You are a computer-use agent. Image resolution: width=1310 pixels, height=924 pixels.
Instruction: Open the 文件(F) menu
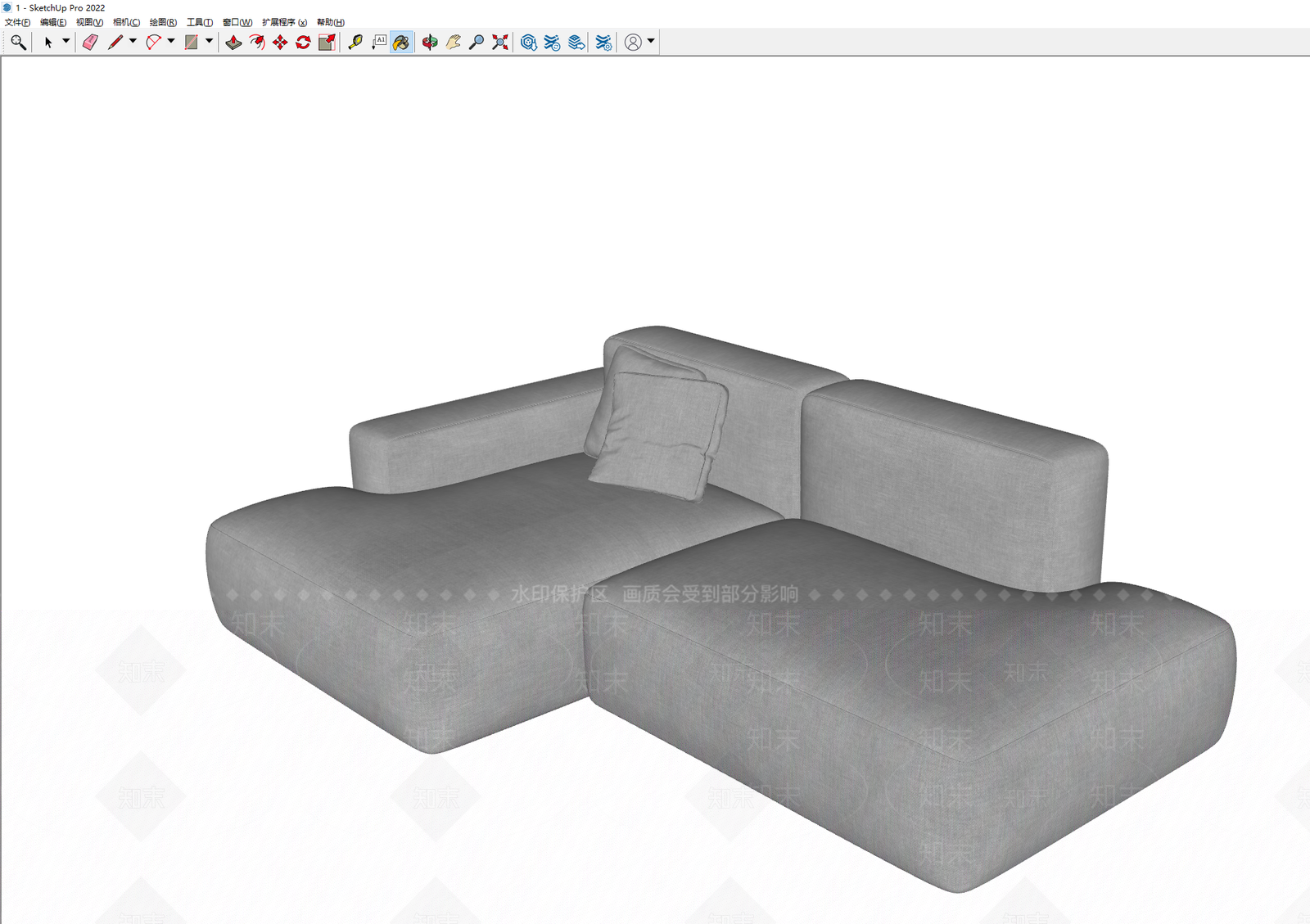(17, 22)
